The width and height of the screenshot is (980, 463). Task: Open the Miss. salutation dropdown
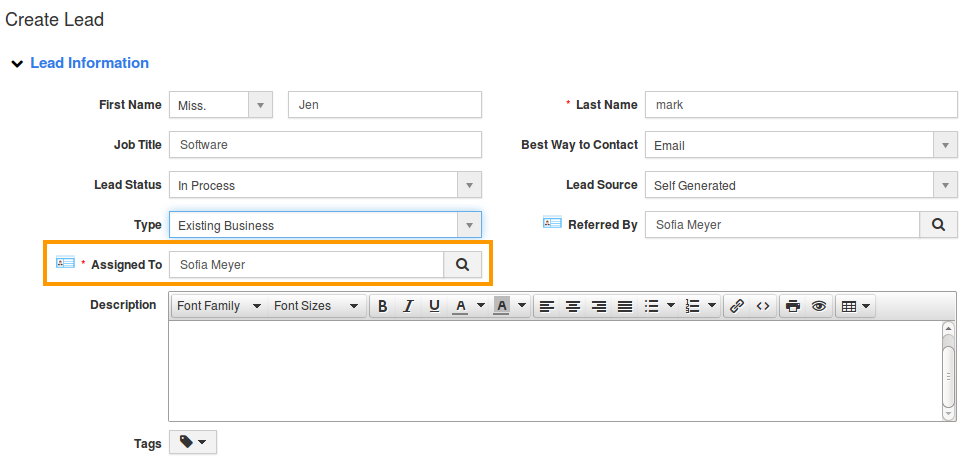[221, 105]
